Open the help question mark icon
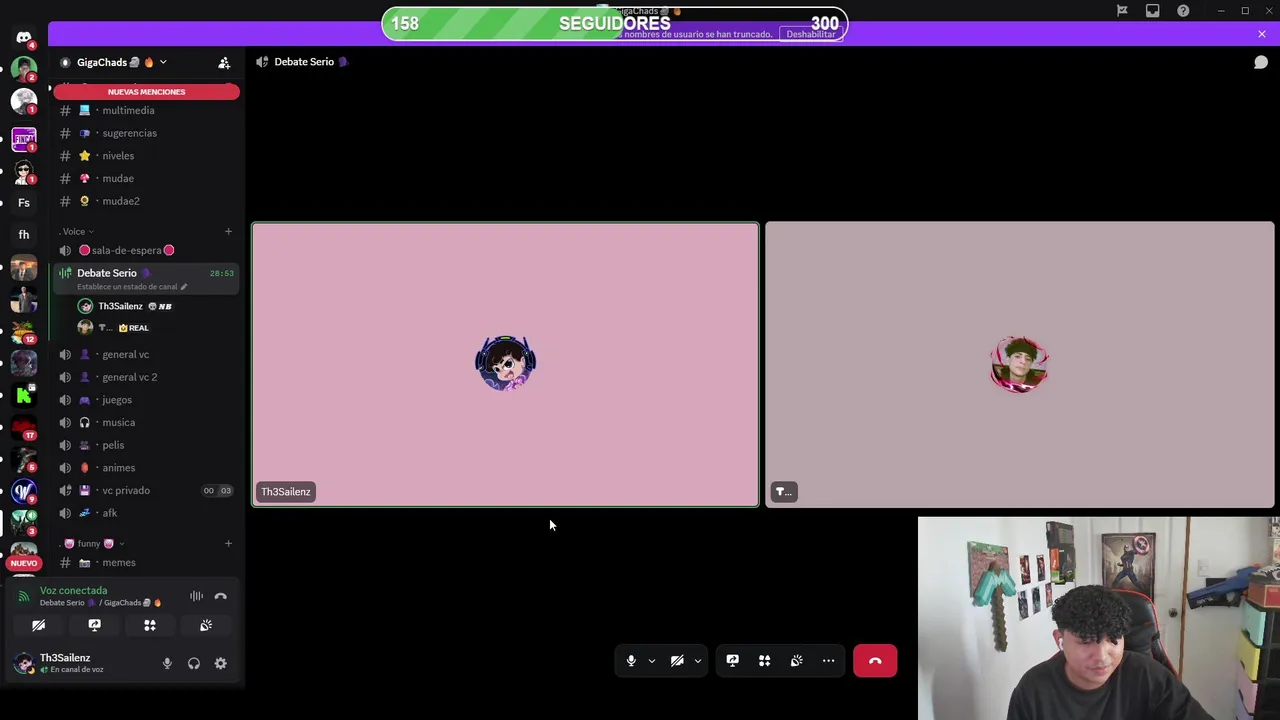Image resolution: width=1280 pixels, height=720 pixels. tap(1183, 11)
